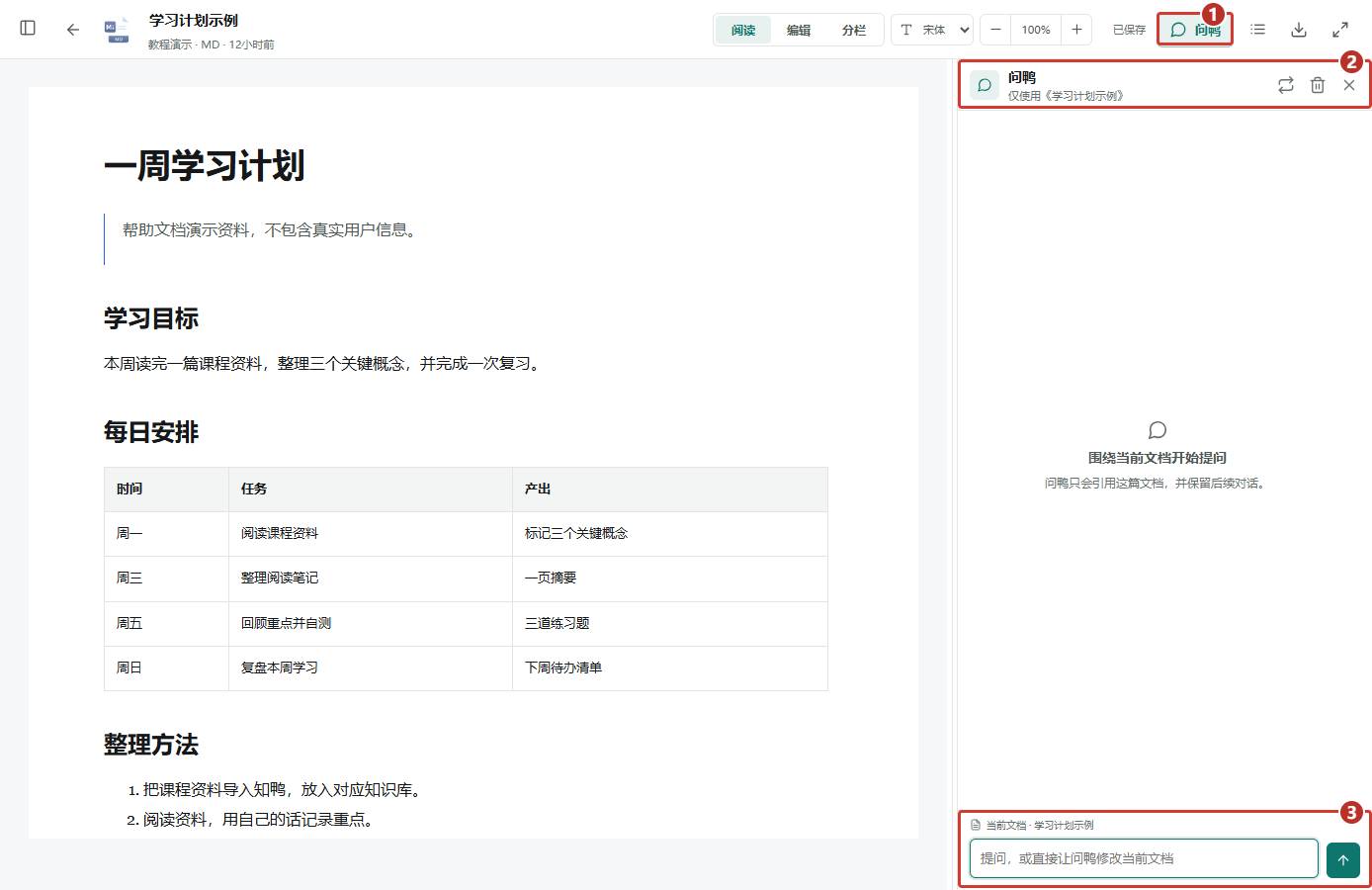1372x890 pixels.
Task: Focus the 提问 input field
Action: [1144, 858]
